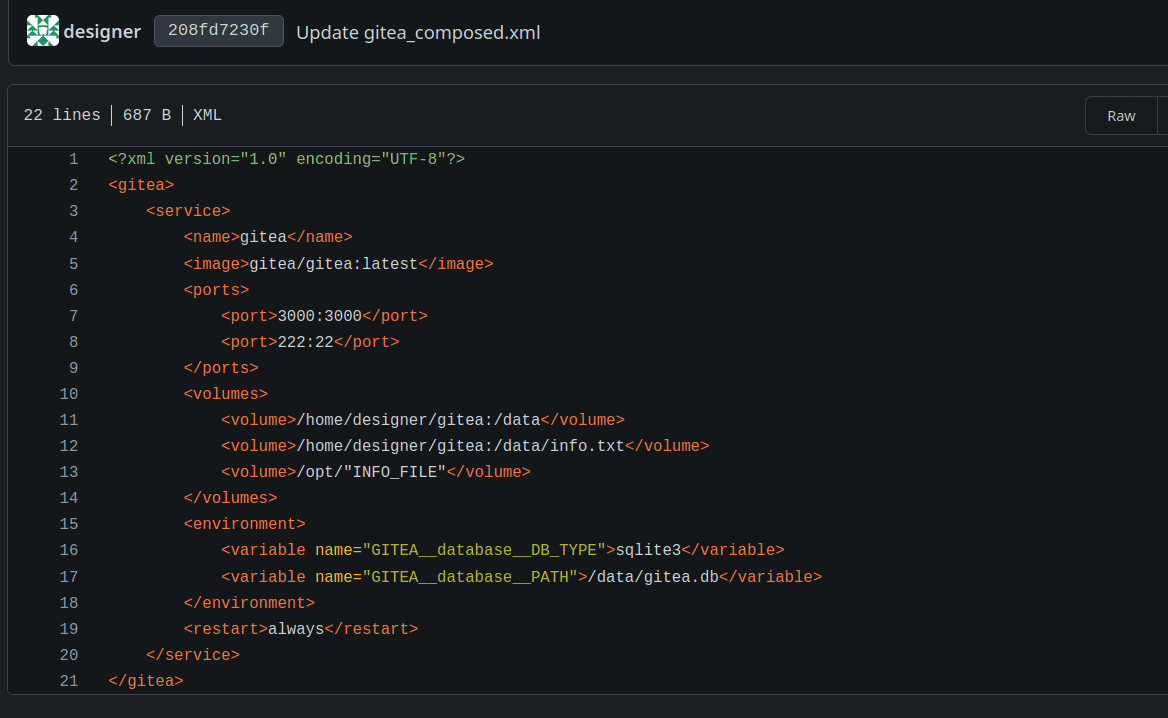The width and height of the screenshot is (1168, 718).
Task: Open the 'Update gitea_composed.xml' commit message
Action: pyautogui.click(x=418, y=32)
